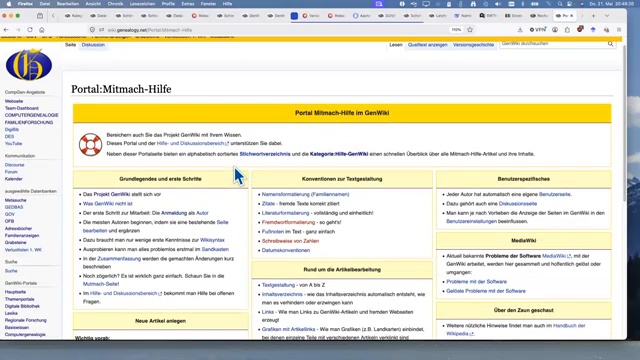Open Hauptseite in the sidebar
Viewport: 640px width, 360px height.
click(15, 292)
